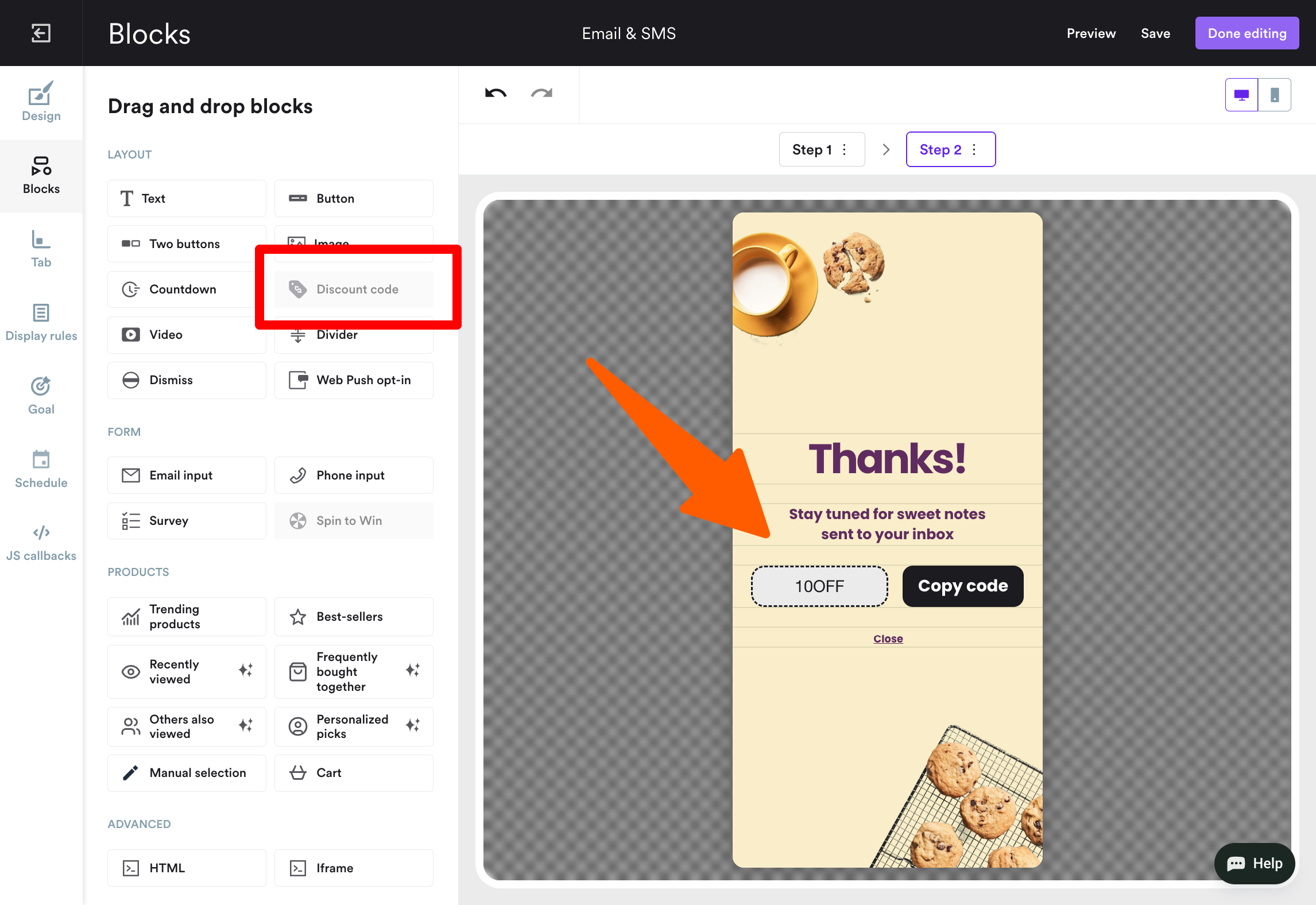Click the chevron between steps

click(x=886, y=149)
